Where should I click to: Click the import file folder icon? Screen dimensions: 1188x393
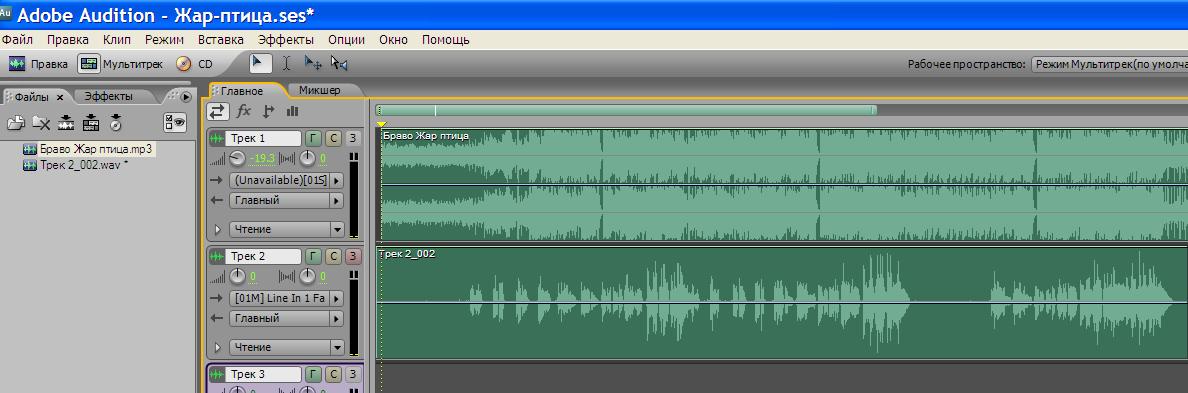click(17, 122)
